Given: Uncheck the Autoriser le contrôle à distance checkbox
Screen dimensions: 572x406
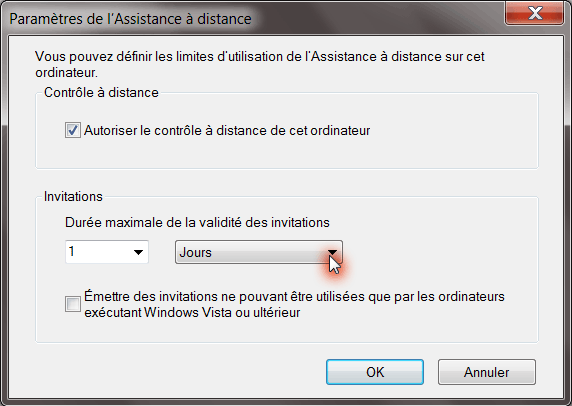Looking at the screenshot, I should tap(73, 130).
